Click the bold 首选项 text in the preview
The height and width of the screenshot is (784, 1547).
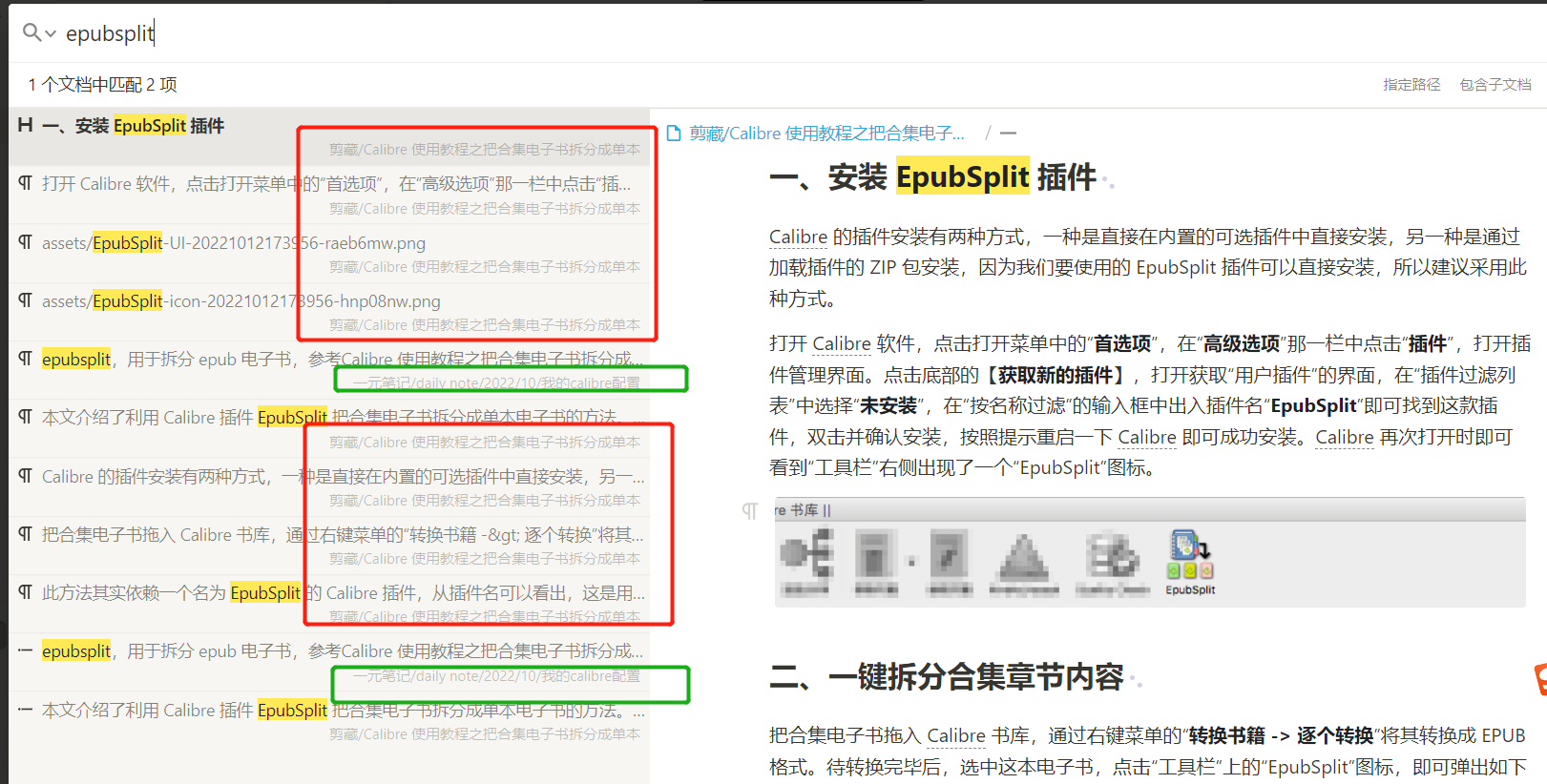(x=1122, y=343)
